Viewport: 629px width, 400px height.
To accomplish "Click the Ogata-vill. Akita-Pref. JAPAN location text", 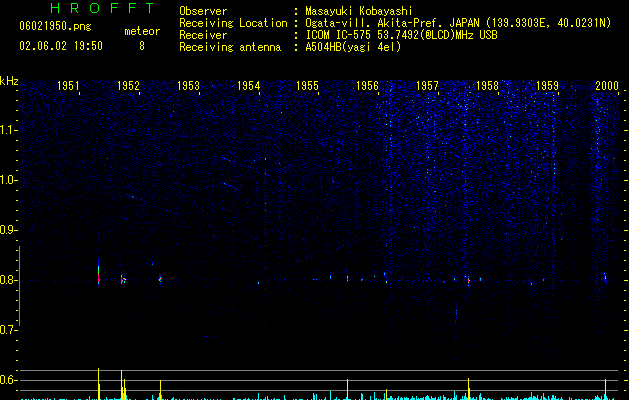I will point(458,23).
